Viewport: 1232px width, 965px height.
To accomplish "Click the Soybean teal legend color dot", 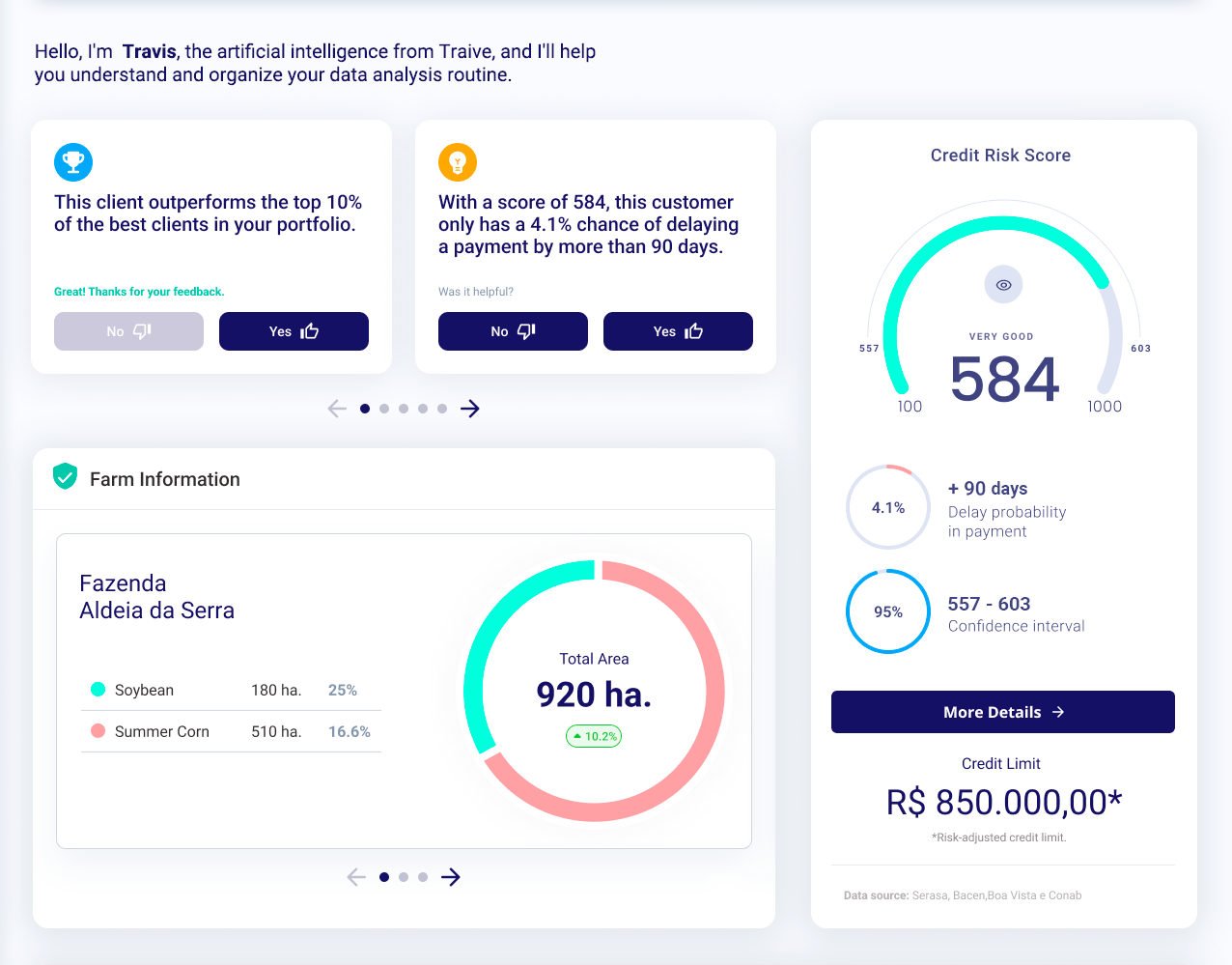I will click(x=98, y=690).
